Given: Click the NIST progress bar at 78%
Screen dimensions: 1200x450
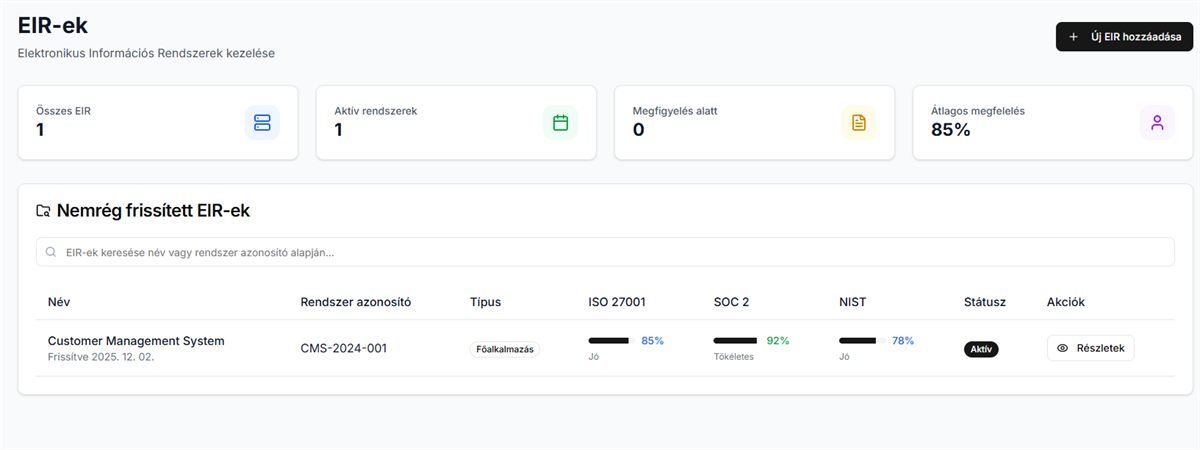Looking at the screenshot, I should point(860,341).
